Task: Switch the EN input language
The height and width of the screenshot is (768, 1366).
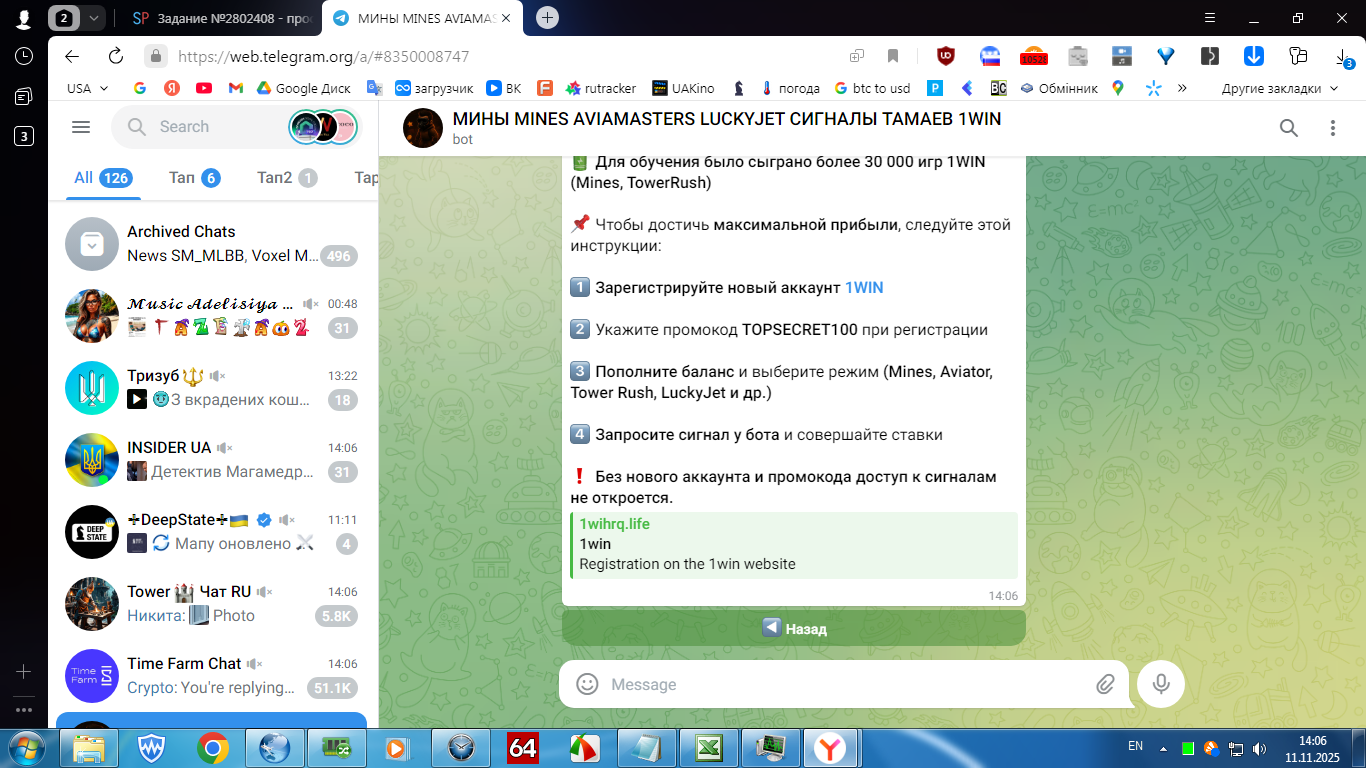Action: pyautogui.click(x=1135, y=746)
